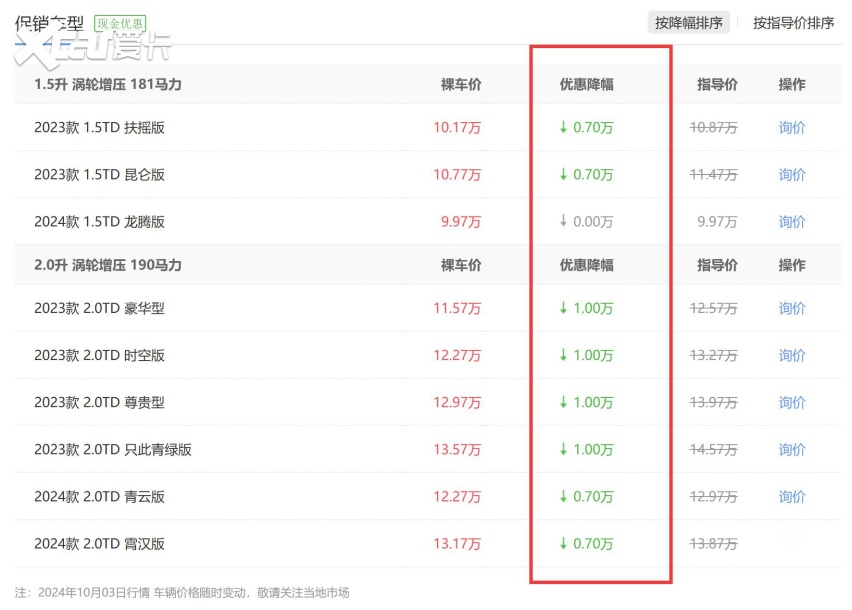Click 询价 for 2024款 2.0TD 青云版
Screen dimensions: 852x610
coord(792,496)
